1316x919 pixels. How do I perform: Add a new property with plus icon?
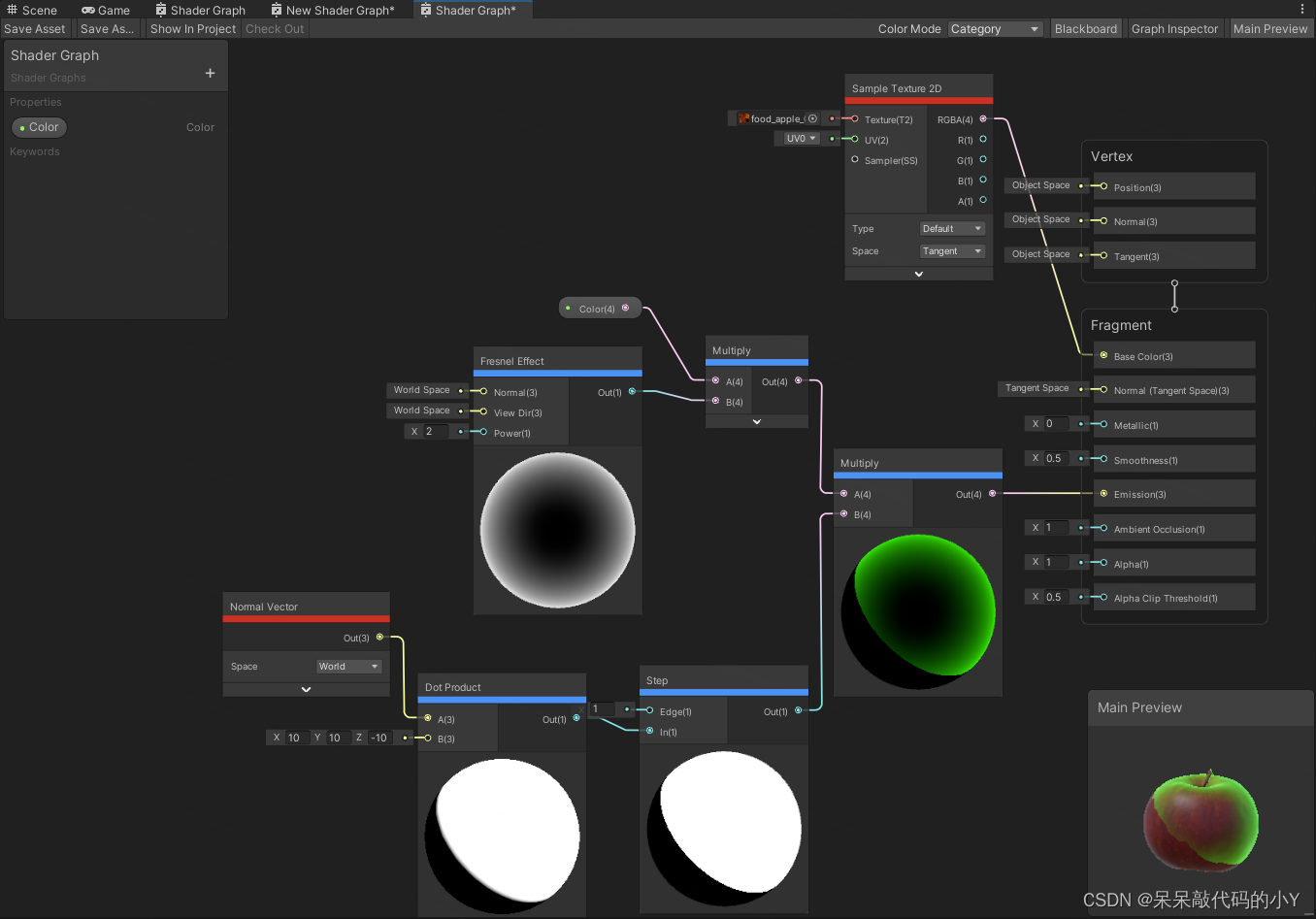[x=210, y=73]
